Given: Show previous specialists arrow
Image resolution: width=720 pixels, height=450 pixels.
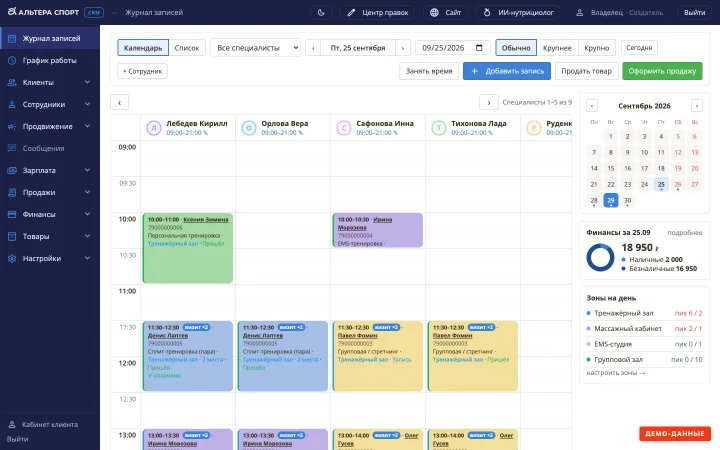Looking at the screenshot, I should [119, 102].
